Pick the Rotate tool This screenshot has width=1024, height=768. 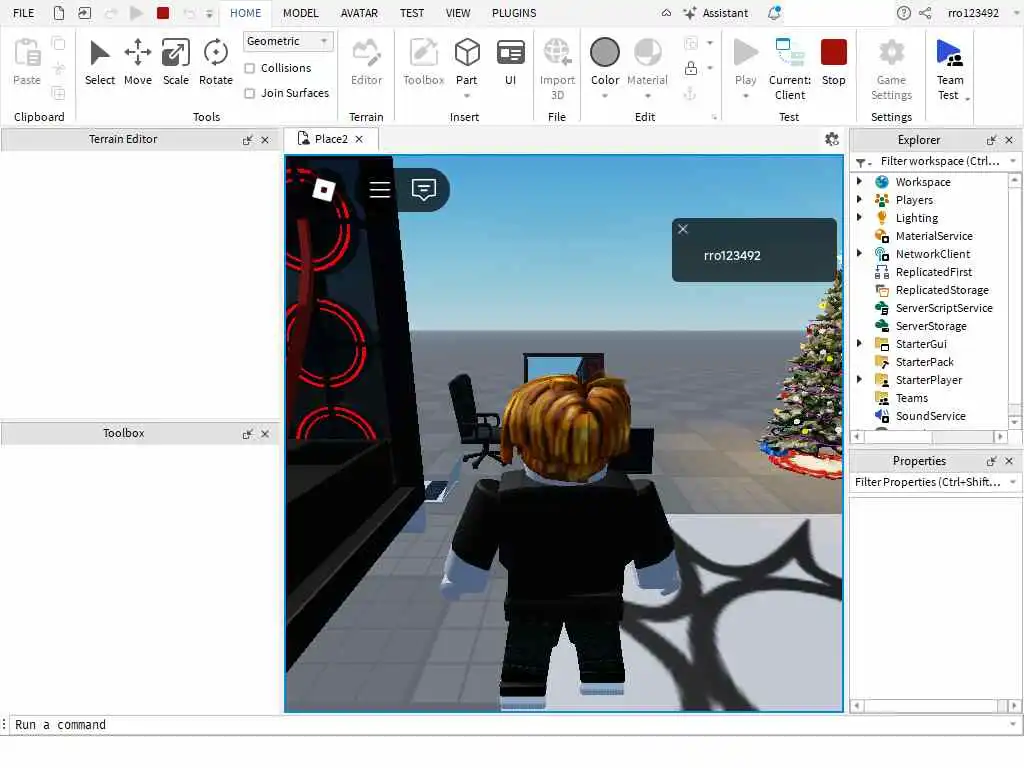coord(216,63)
